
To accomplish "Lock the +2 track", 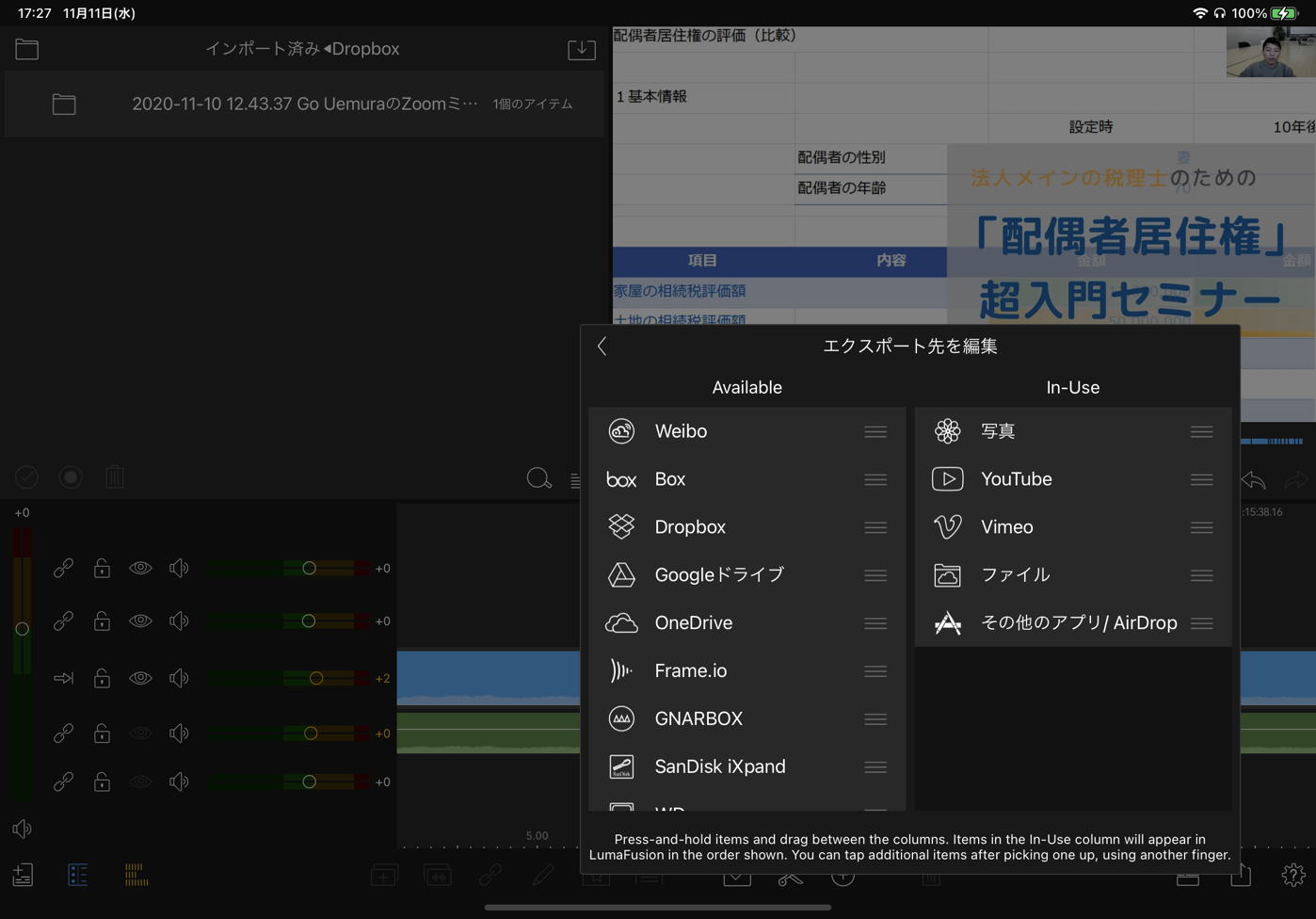I will 102,678.
